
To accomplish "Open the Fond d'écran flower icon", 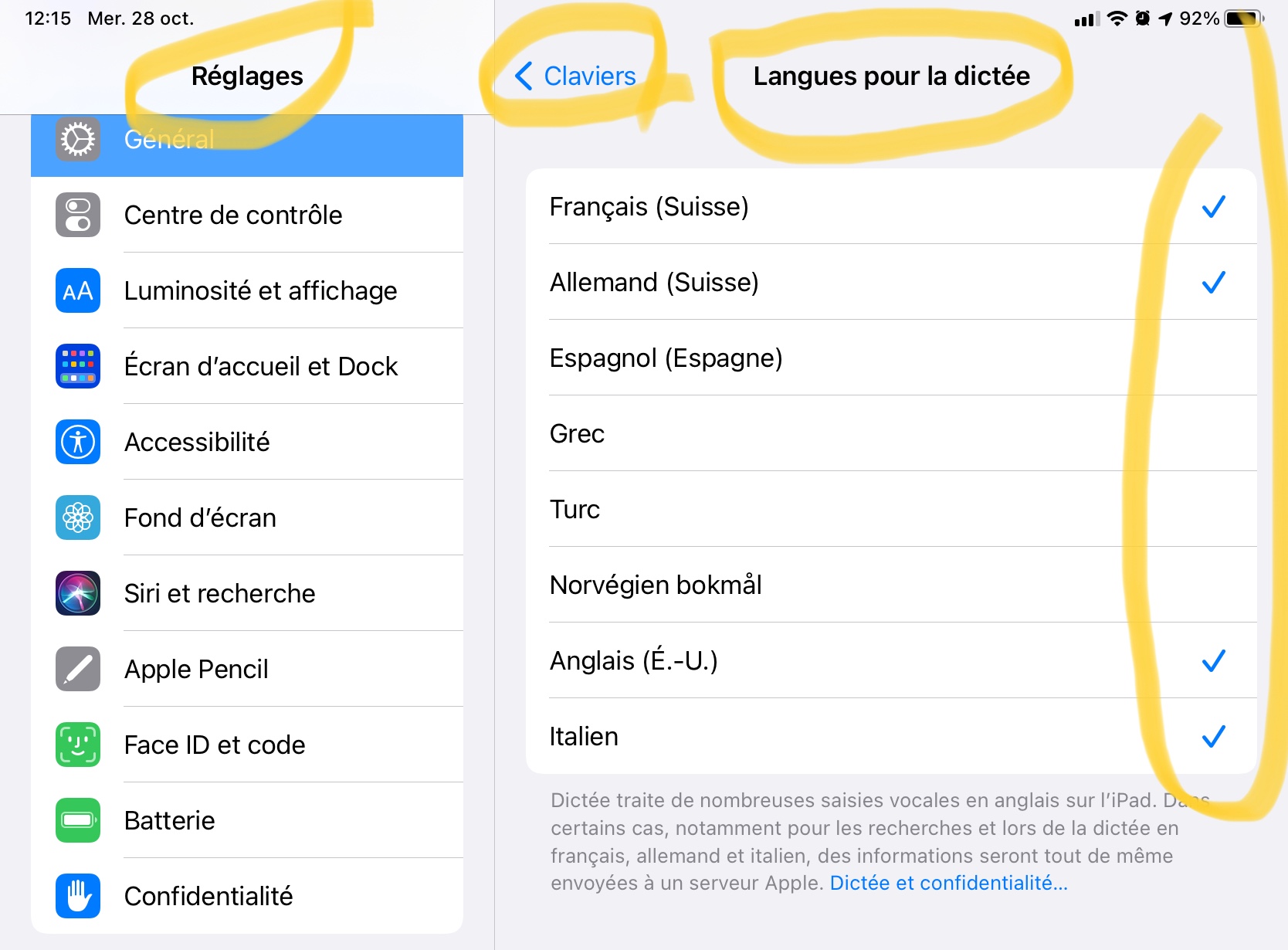I will point(78,517).
